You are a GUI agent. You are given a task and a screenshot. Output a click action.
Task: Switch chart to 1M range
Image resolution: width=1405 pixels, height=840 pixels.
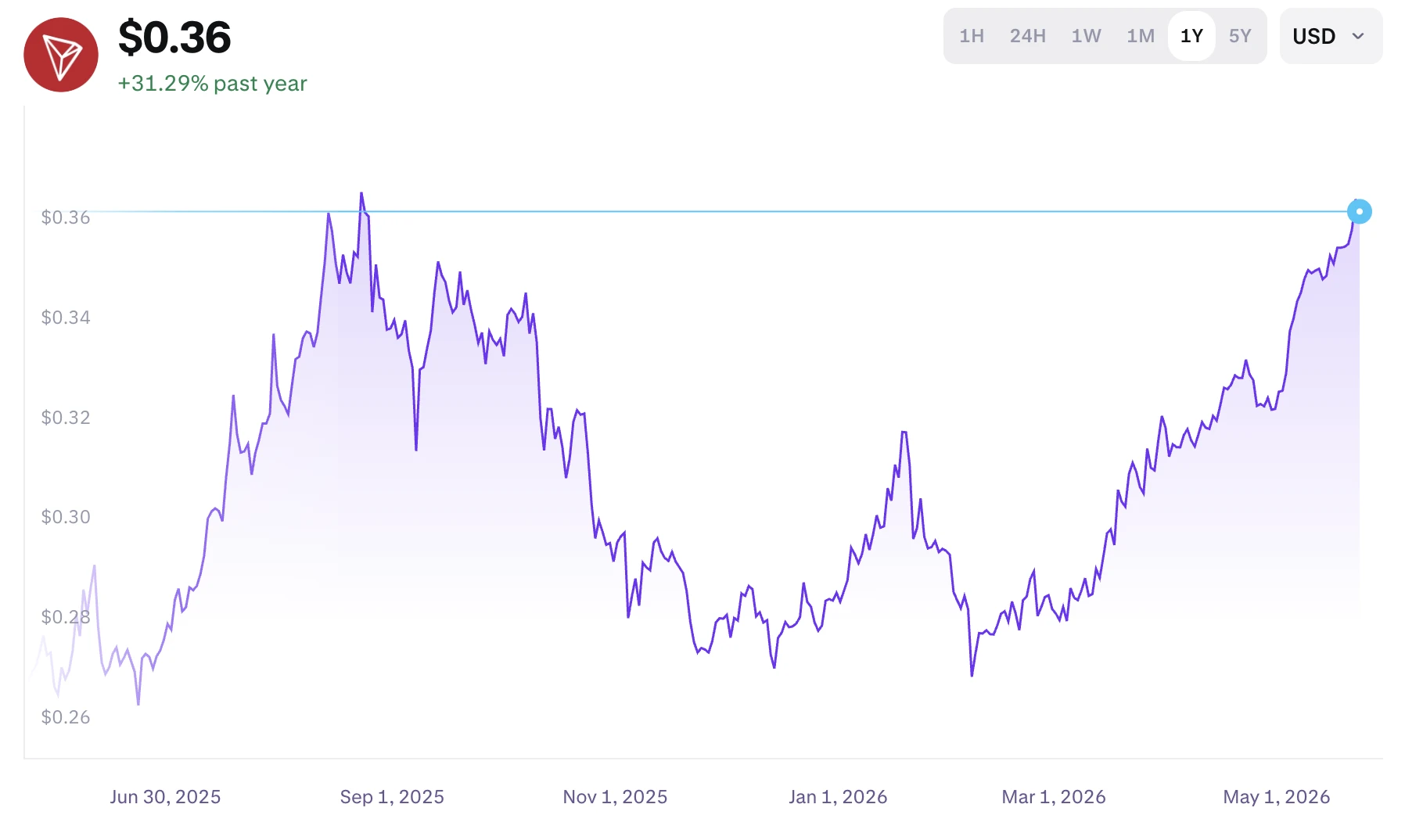tap(1141, 36)
